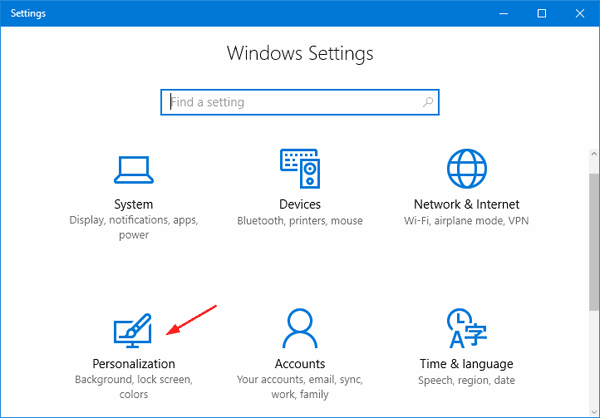Click the Personalization category title
Image resolution: width=600 pixels, height=418 pixels.
(134, 364)
